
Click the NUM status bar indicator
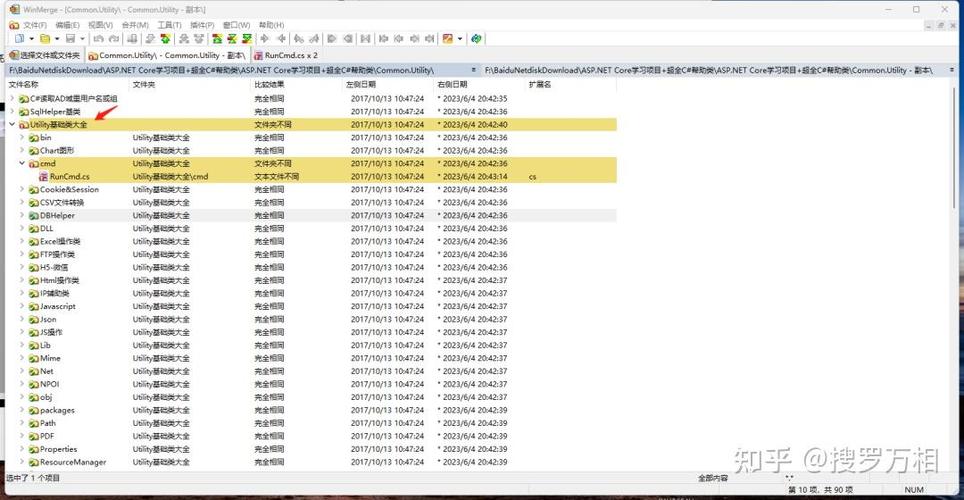point(914,490)
